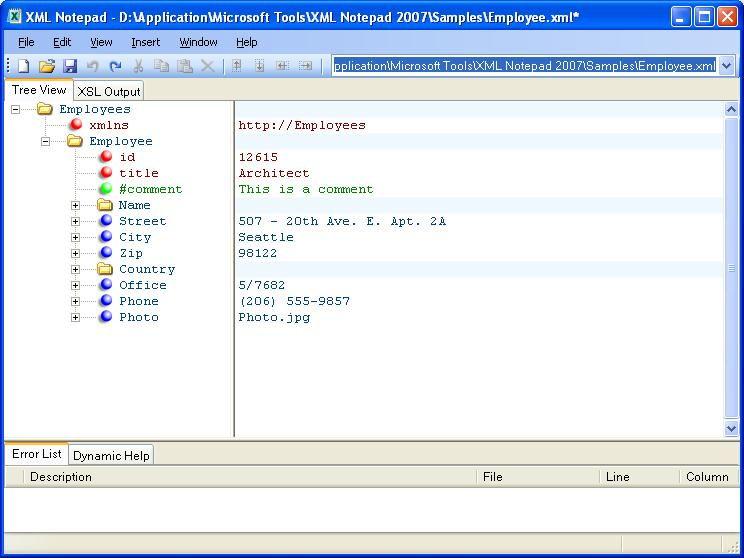Viewport: 744px width, 558px height.
Task: Click the Name folder icon
Action: [x=104, y=205]
